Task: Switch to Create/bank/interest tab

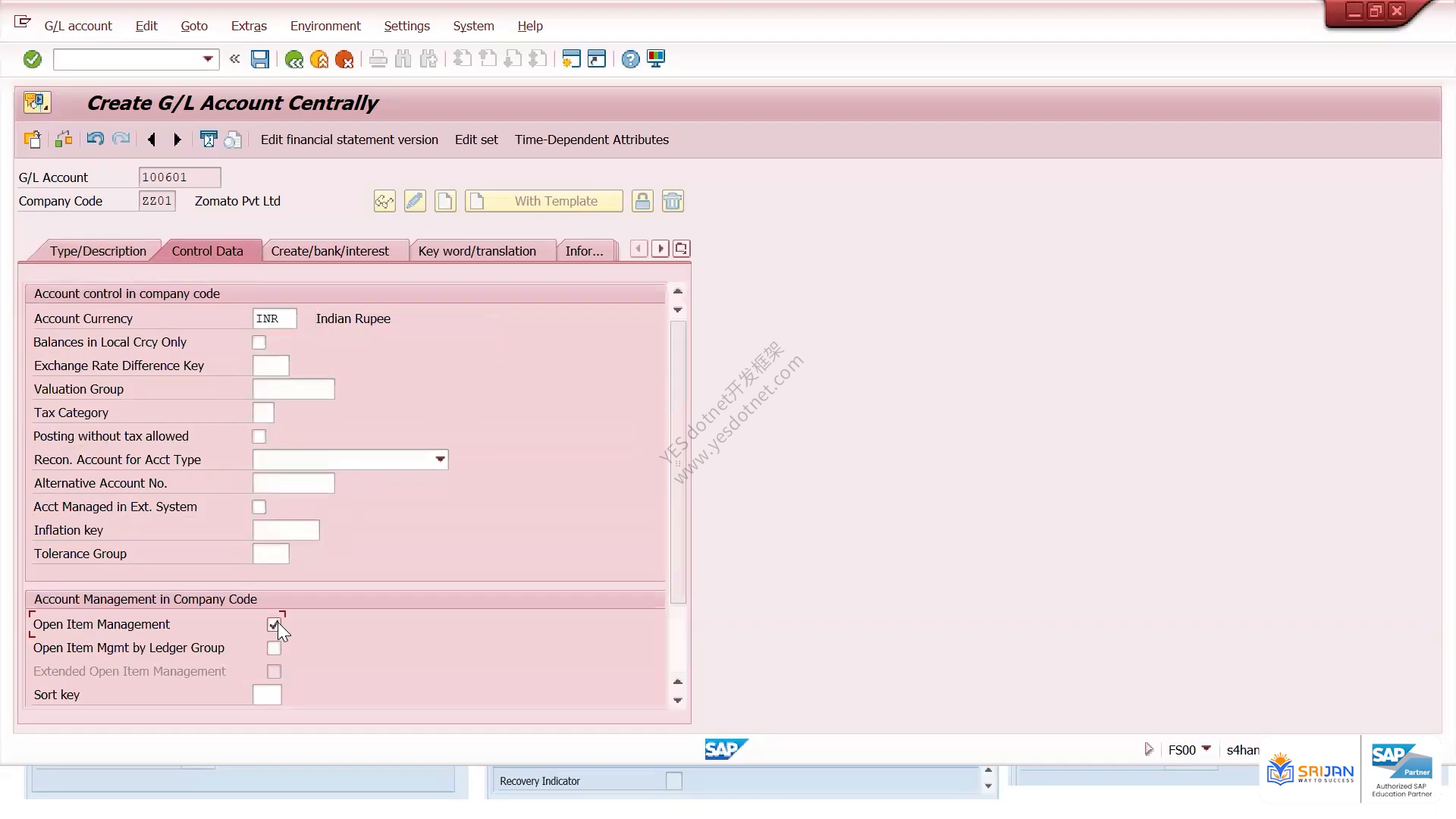Action: coord(330,251)
